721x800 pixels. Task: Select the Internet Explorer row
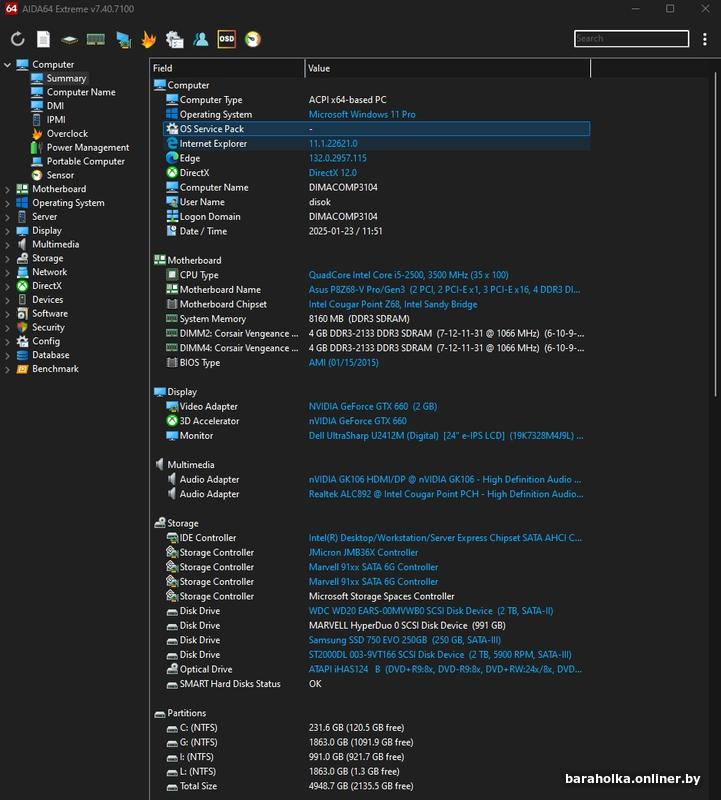[x=377, y=144]
